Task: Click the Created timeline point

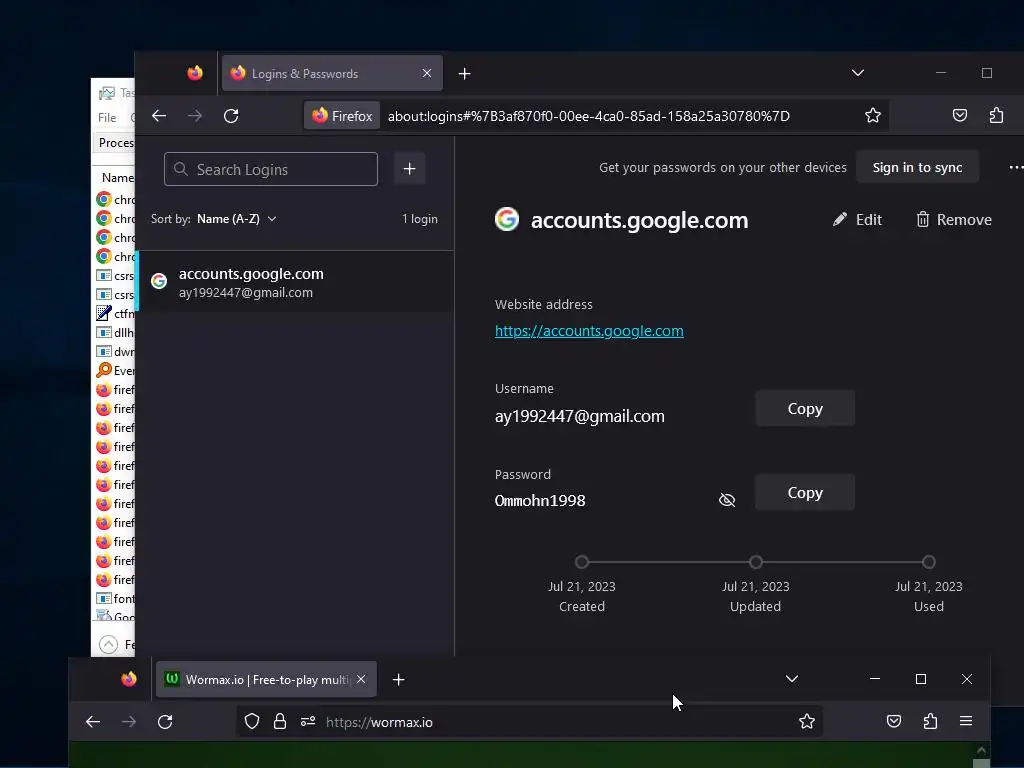Action: [582, 562]
